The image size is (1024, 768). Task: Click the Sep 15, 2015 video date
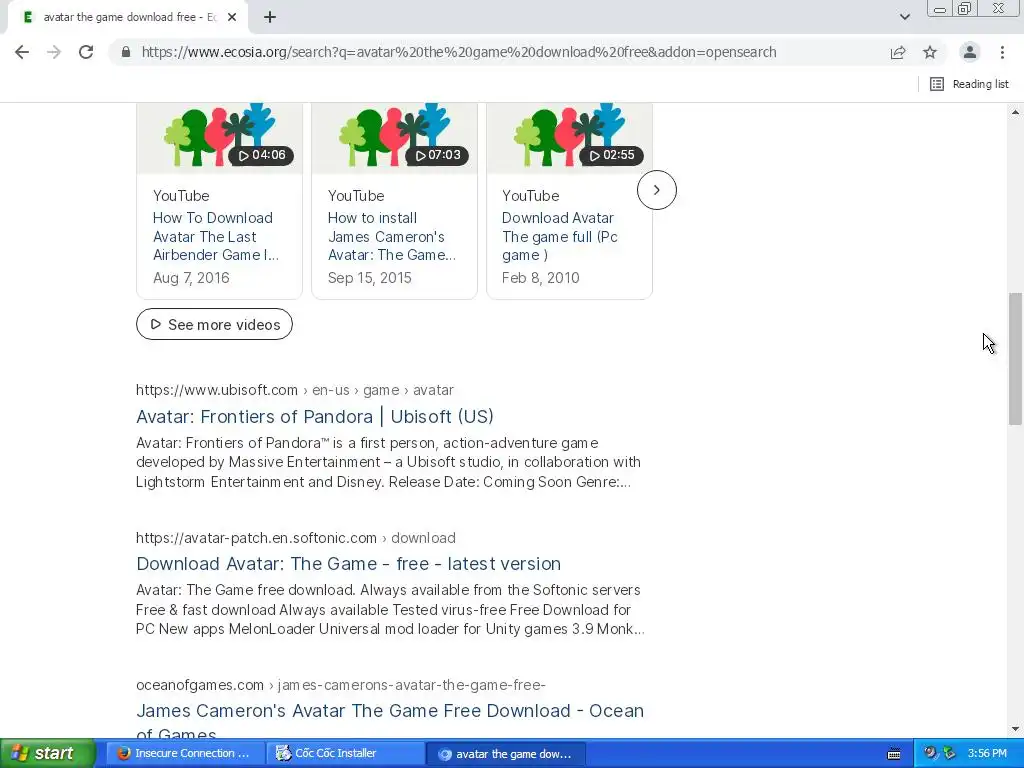click(370, 278)
